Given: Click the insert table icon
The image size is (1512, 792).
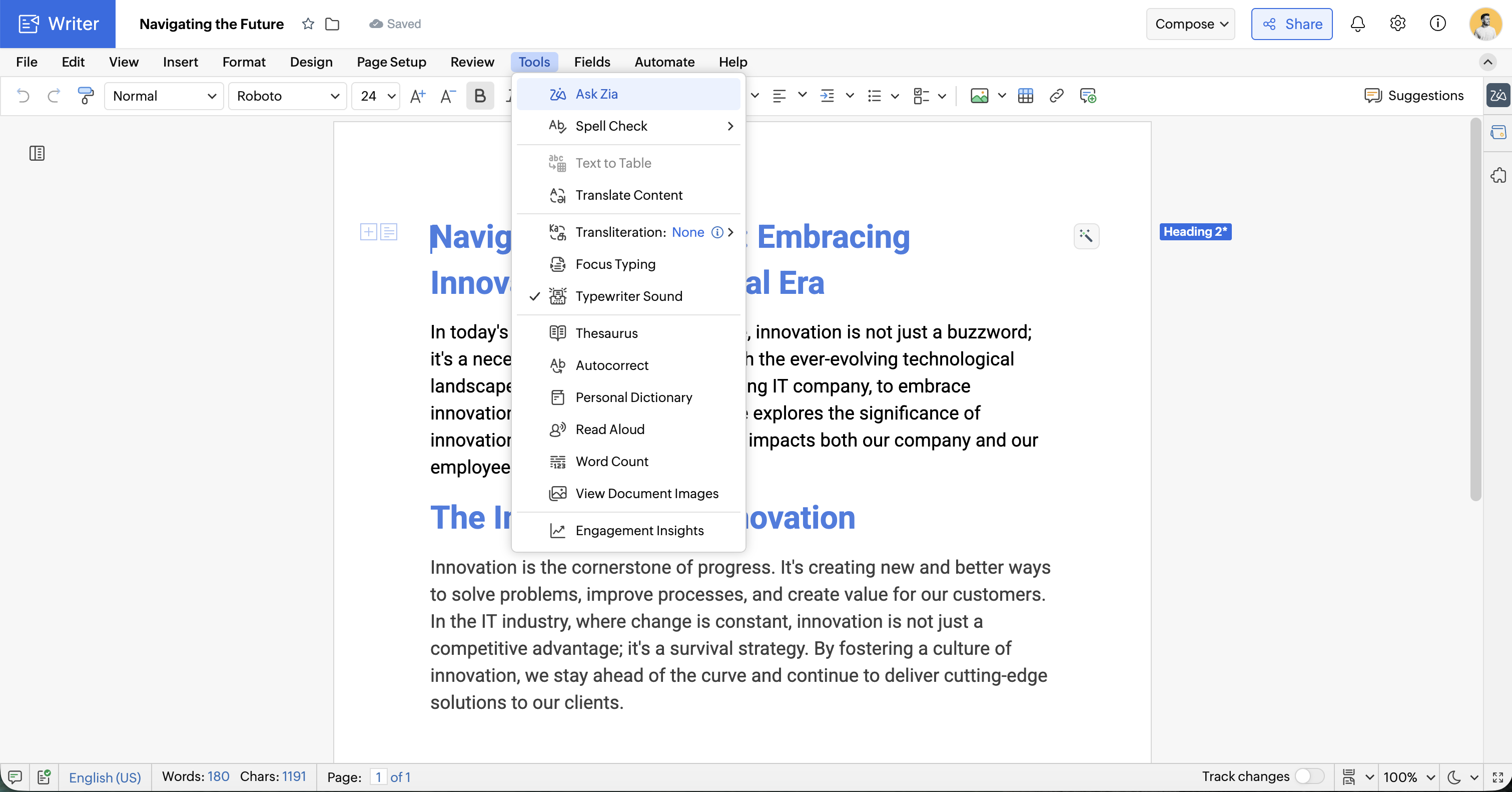Looking at the screenshot, I should pyautogui.click(x=1025, y=96).
